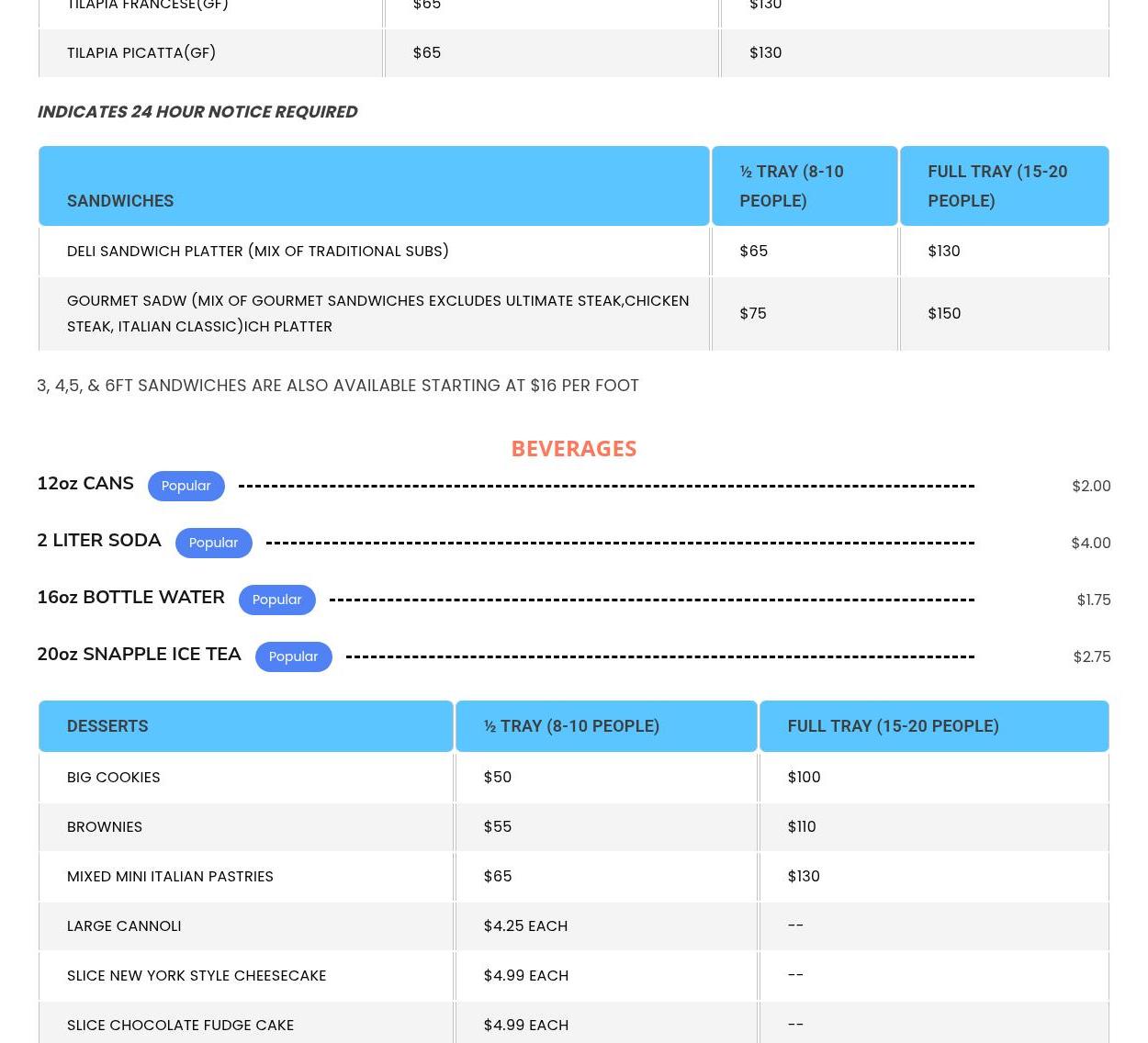Select the BIG COOKIES dessert row
Image resolution: width=1148 pixels, height=1043 pixels.
point(113,777)
